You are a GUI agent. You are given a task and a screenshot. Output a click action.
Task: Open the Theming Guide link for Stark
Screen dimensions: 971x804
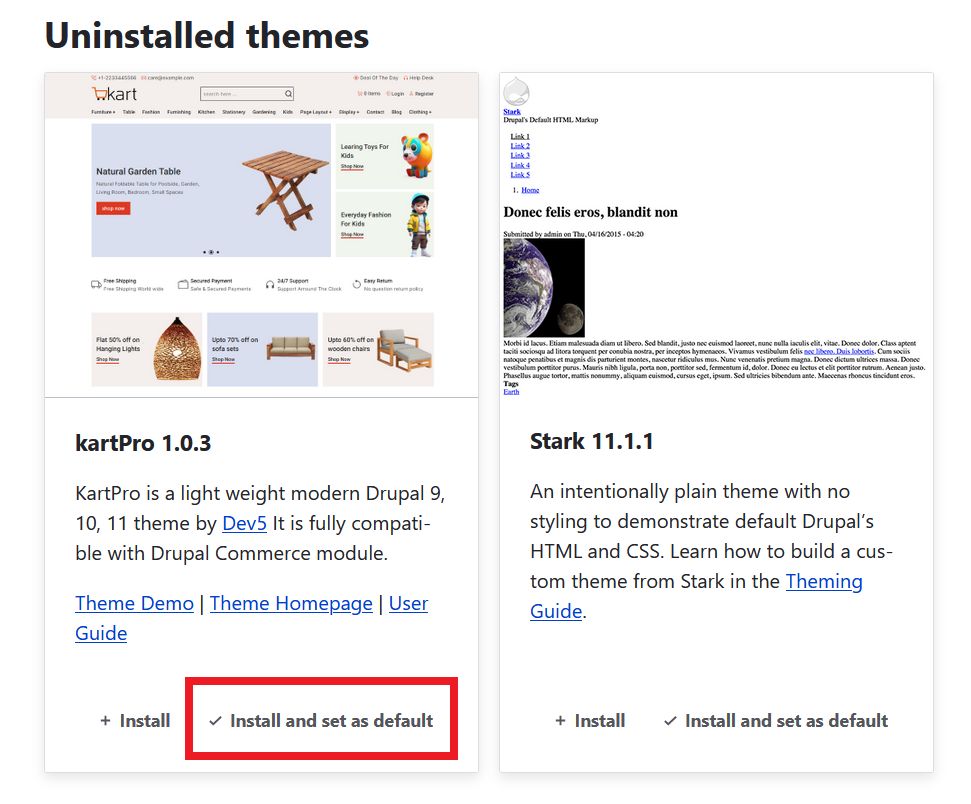click(824, 581)
